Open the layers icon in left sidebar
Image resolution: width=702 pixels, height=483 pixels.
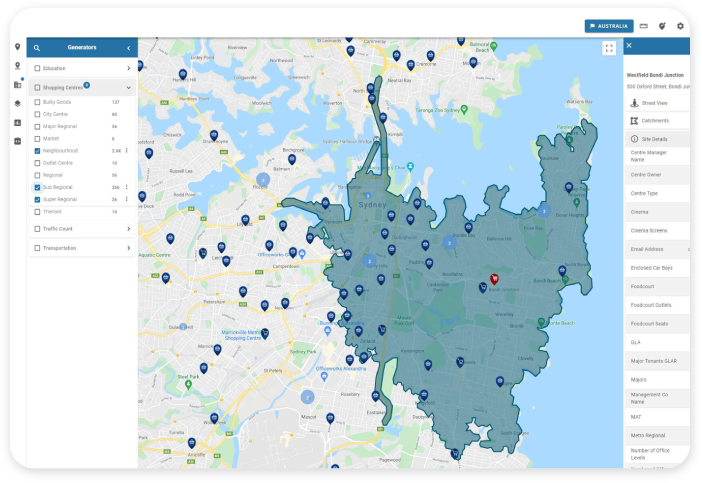point(17,103)
